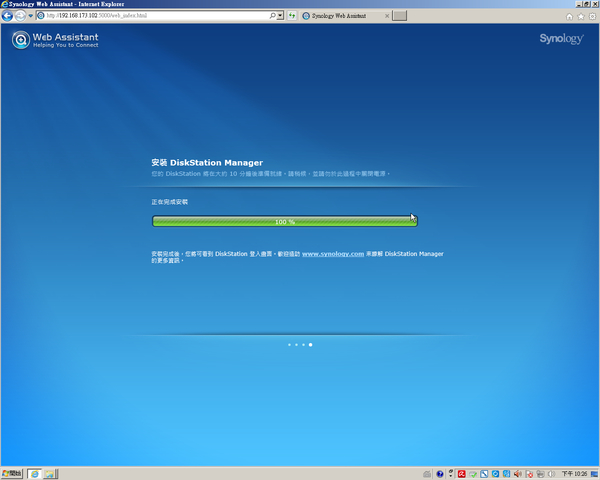Screen dimensions: 600x480
Task: Click the grey speaker tray icon
Action: 551,474
